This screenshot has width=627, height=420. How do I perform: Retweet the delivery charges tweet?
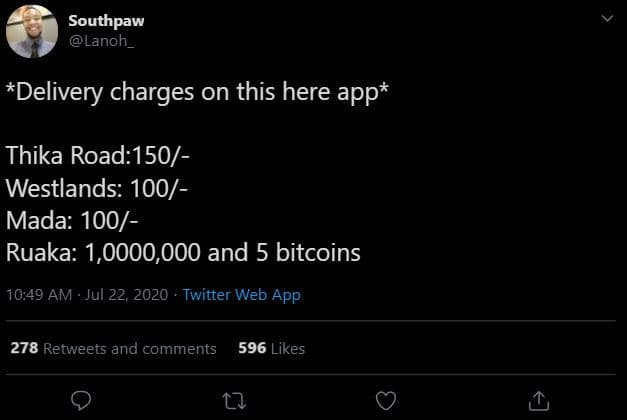233,400
